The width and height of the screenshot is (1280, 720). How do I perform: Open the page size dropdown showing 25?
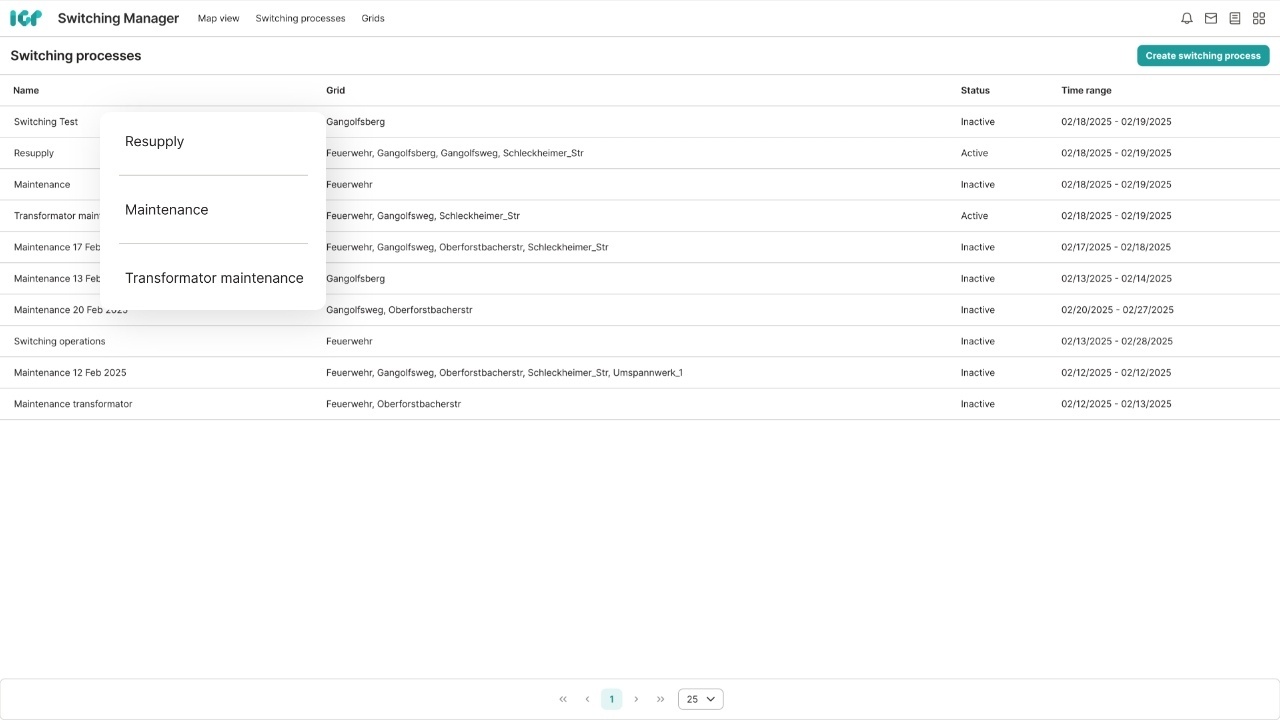[700, 699]
